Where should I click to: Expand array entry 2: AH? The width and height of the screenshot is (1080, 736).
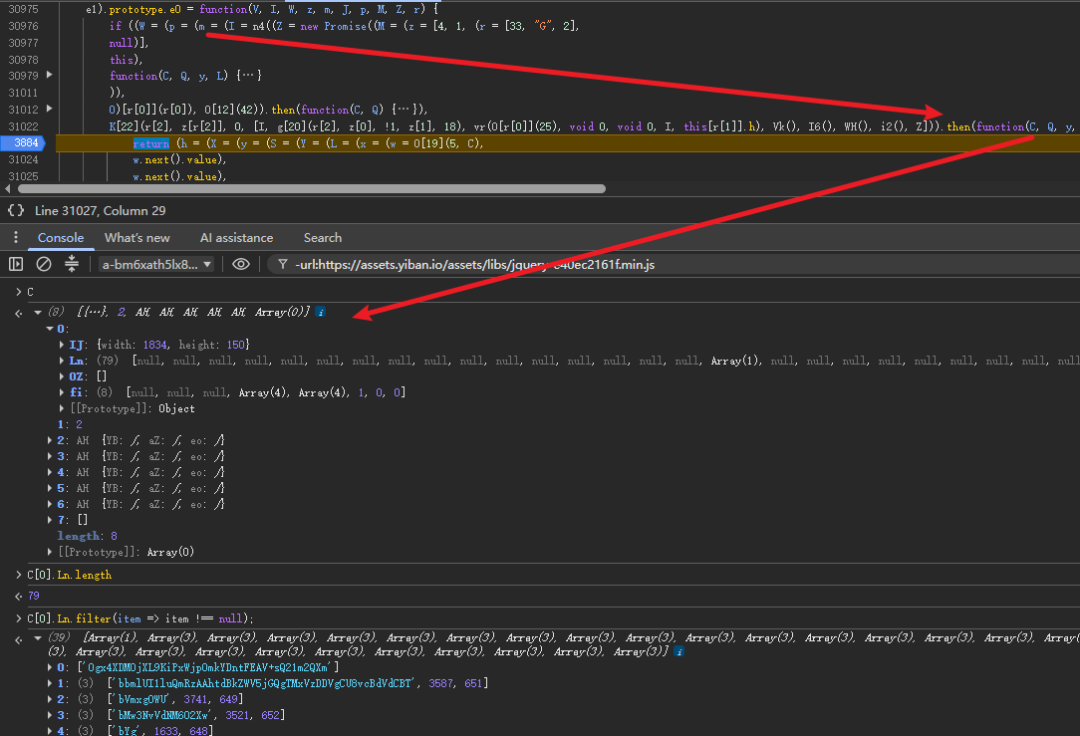(x=50, y=440)
